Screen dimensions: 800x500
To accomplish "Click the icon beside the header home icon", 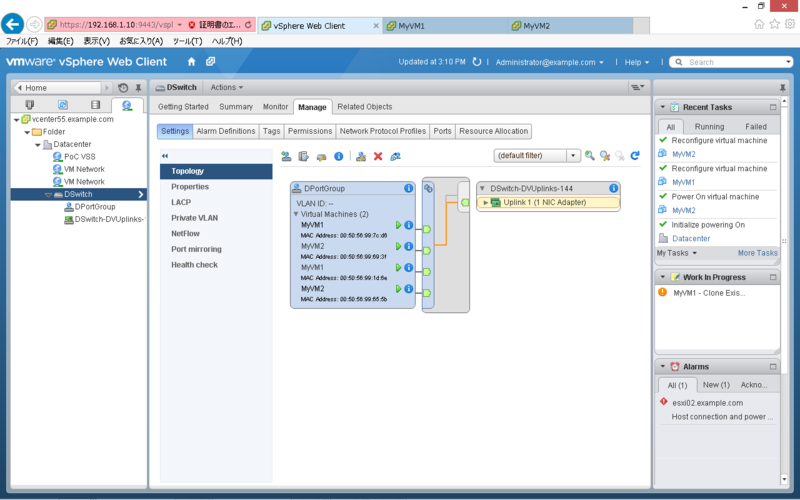I will 210,62.
